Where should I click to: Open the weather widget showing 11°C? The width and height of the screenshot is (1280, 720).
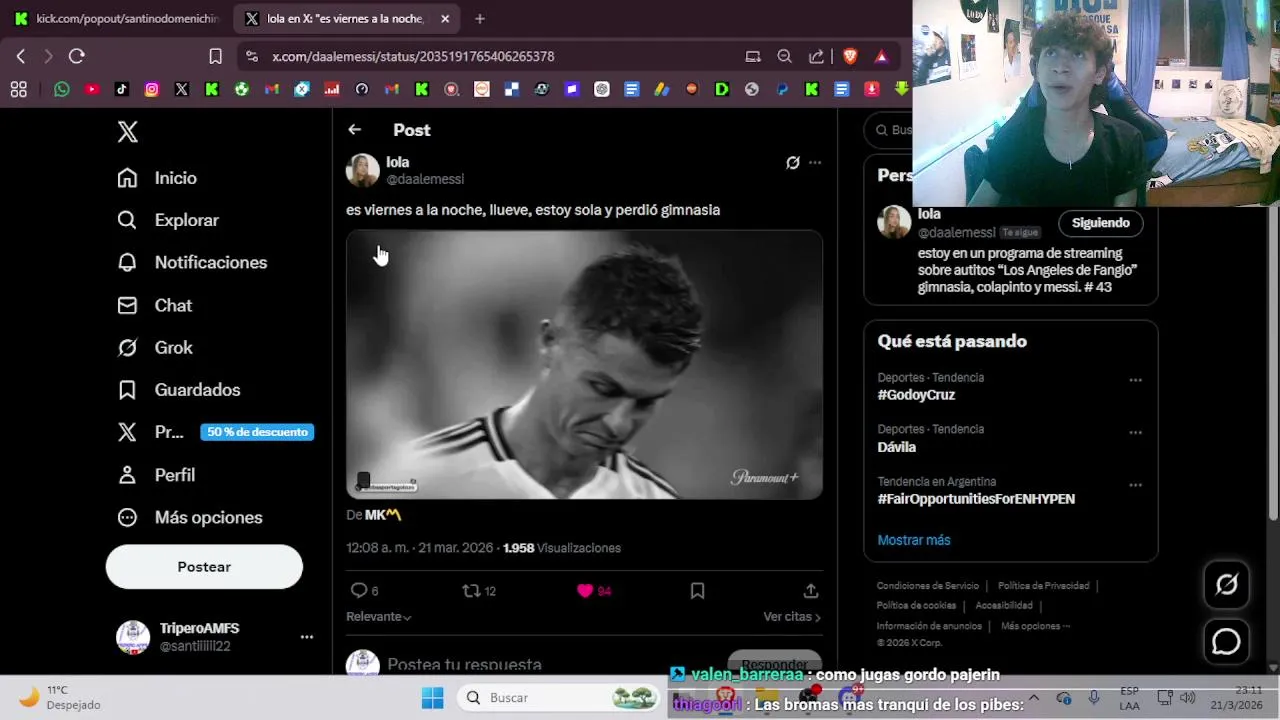61,697
